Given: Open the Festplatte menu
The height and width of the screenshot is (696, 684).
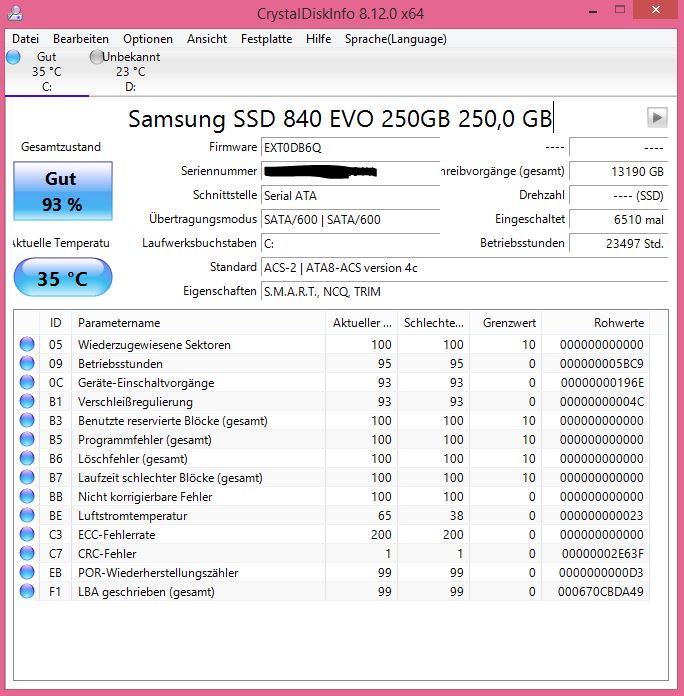Looking at the screenshot, I should click(x=266, y=39).
